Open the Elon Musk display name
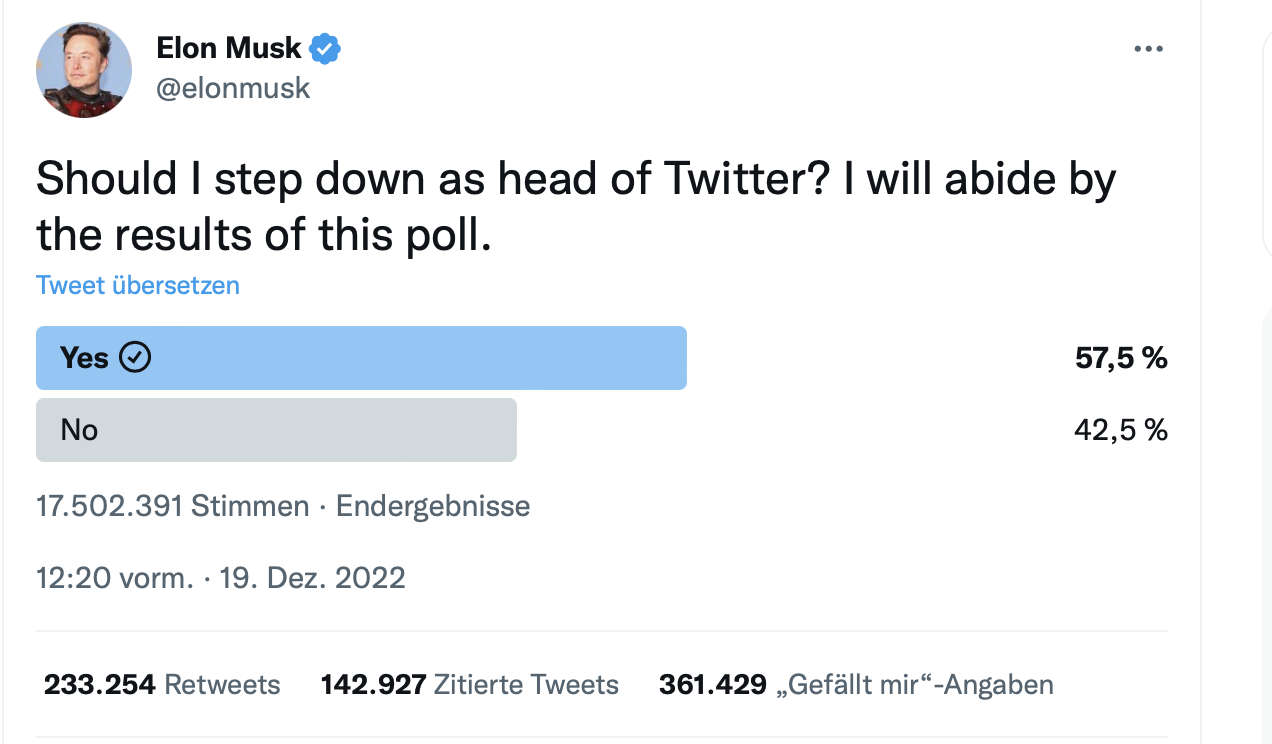 229,47
